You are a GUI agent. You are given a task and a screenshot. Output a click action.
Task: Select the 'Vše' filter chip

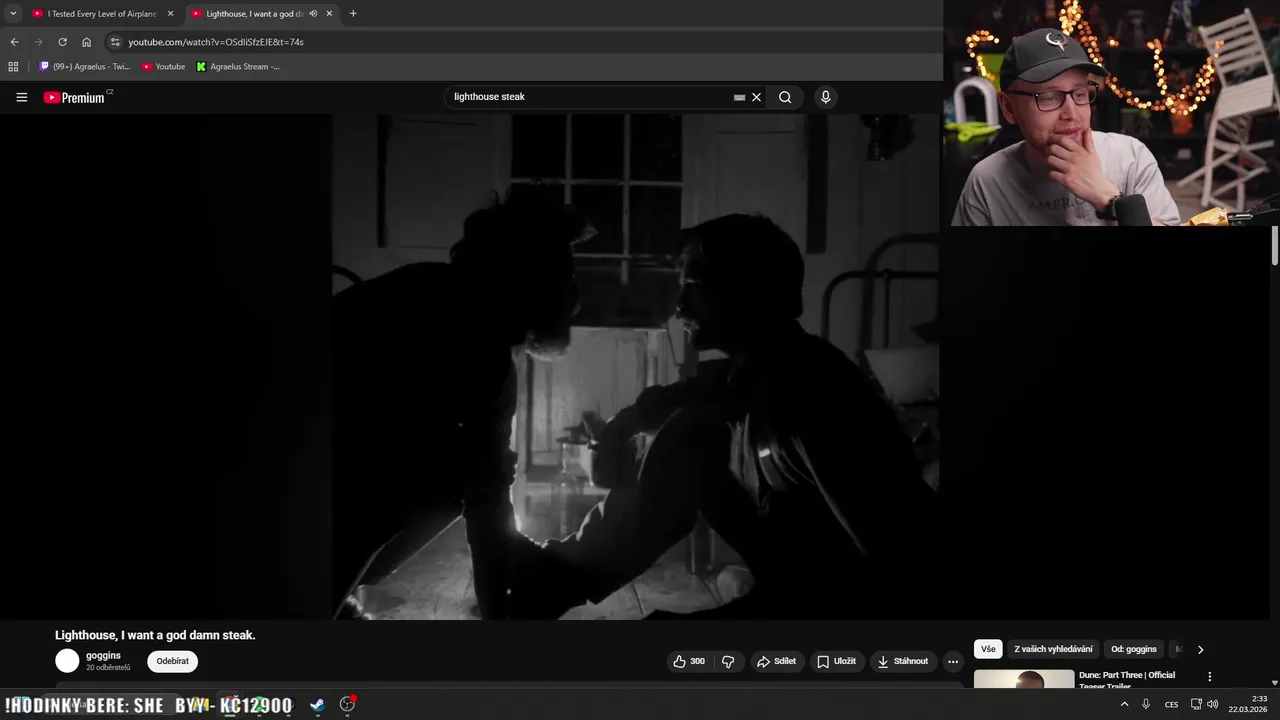988,649
